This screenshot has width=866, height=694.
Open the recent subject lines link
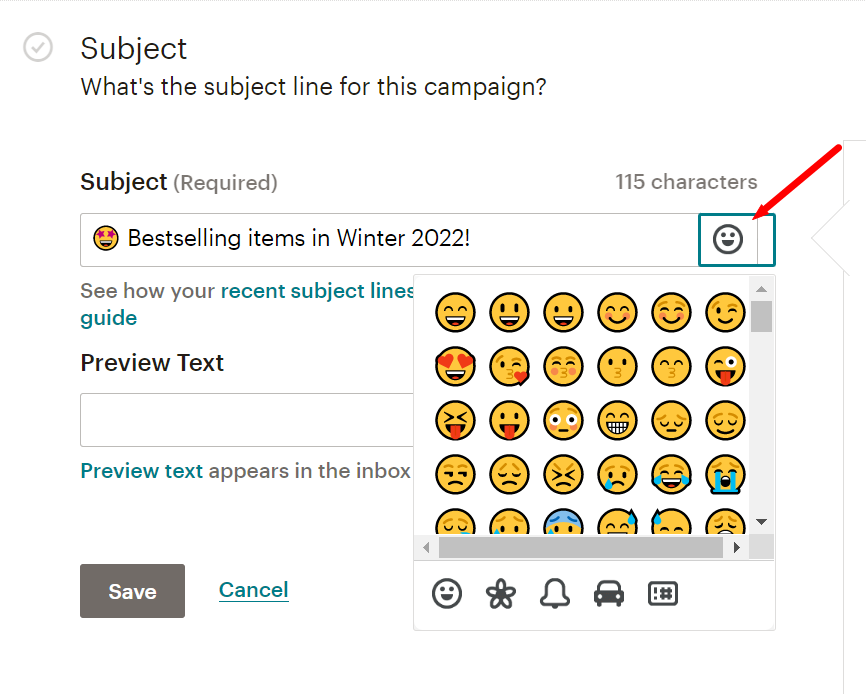click(x=317, y=291)
